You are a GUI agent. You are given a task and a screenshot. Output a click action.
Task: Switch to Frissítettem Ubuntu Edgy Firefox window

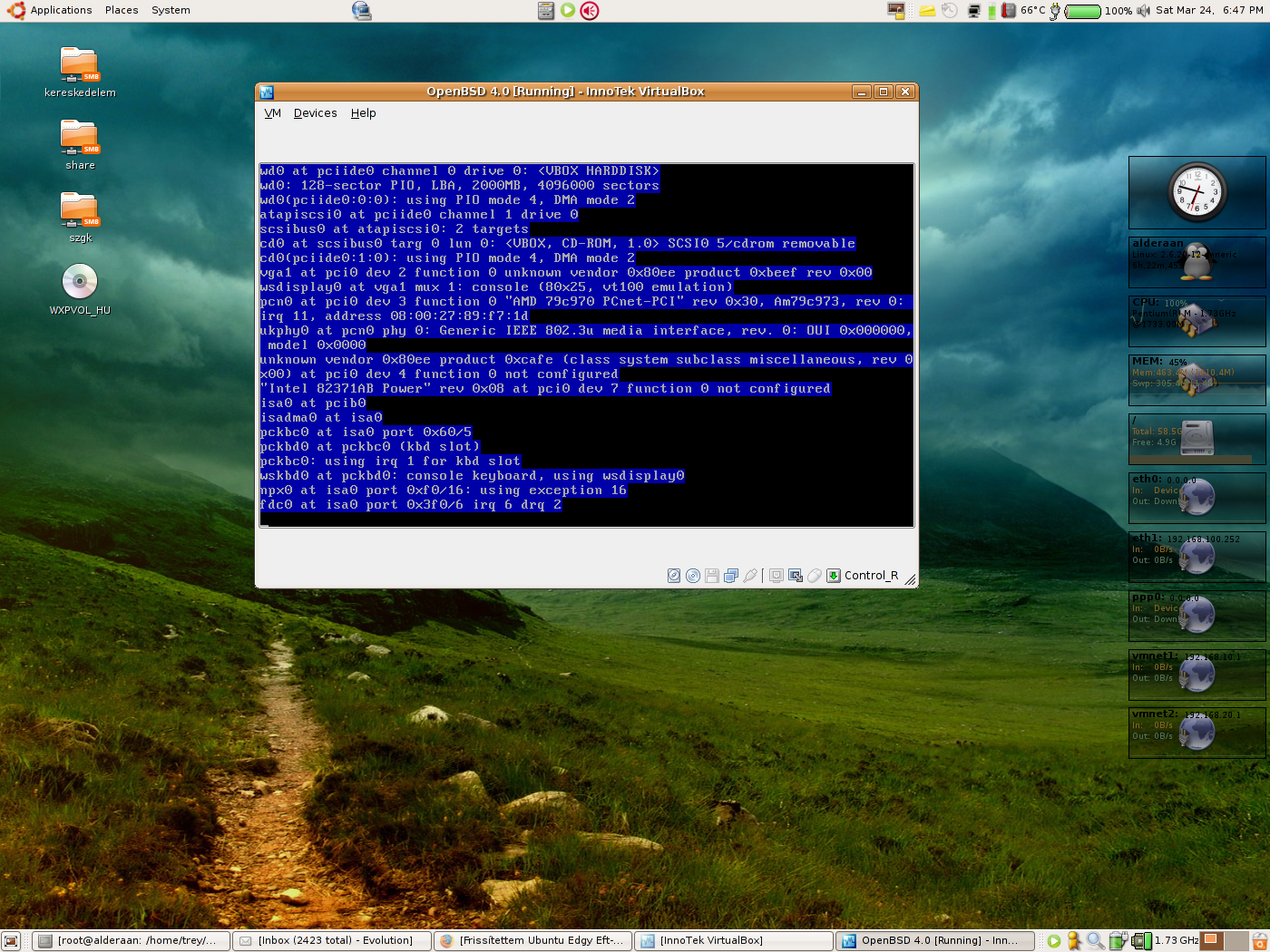(x=532, y=941)
